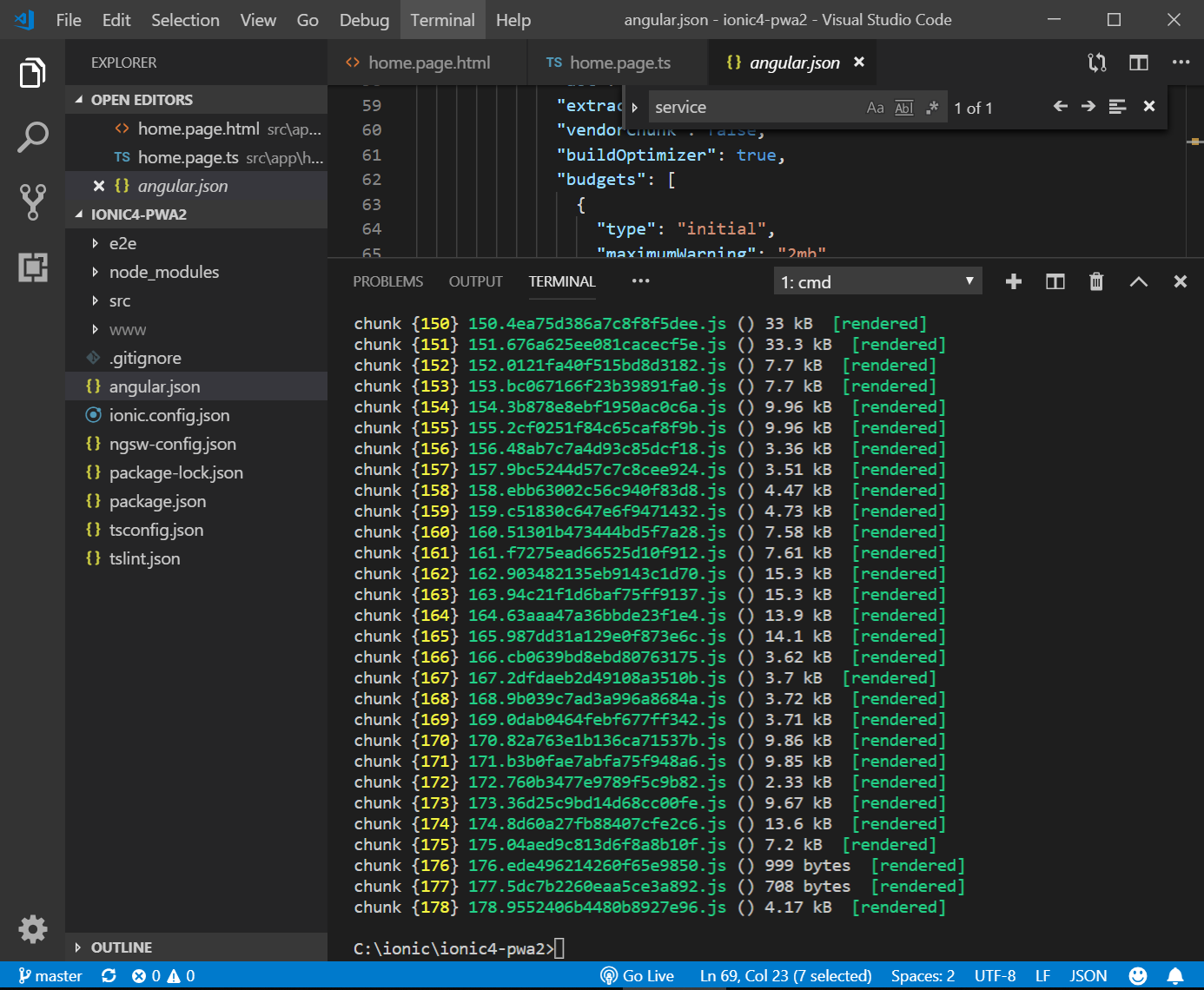
Task: Open the Terminal menu
Action: click(x=442, y=20)
